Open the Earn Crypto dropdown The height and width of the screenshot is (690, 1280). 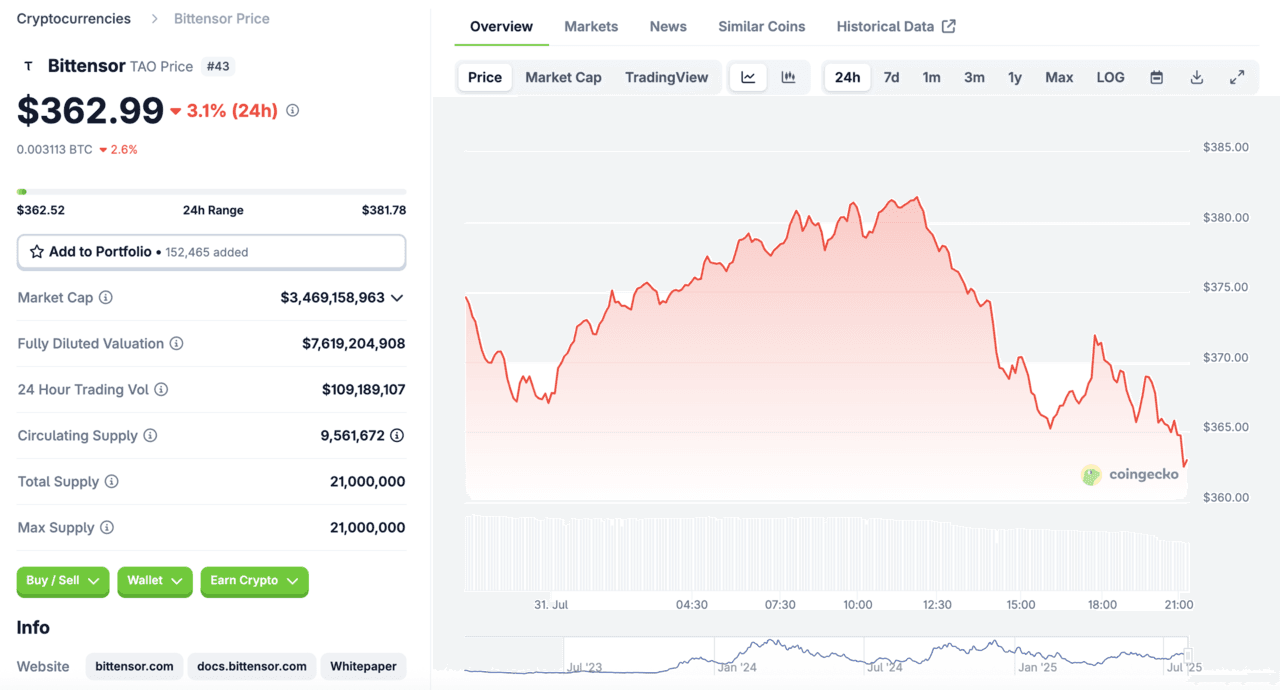point(255,581)
